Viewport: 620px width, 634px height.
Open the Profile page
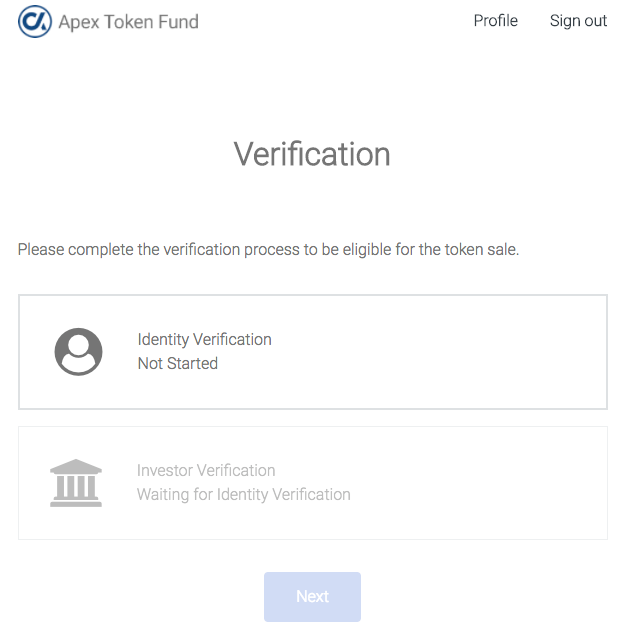[495, 21]
